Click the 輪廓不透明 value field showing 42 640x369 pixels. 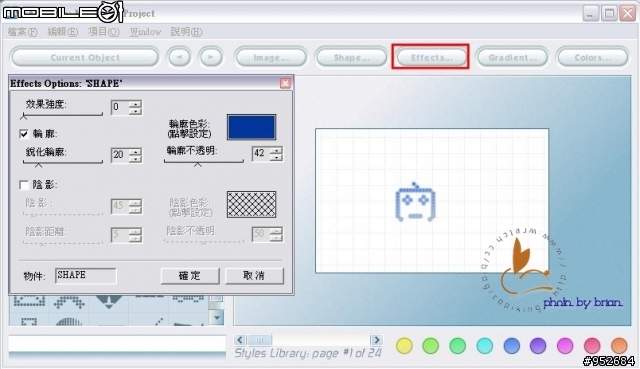tap(260, 153)
